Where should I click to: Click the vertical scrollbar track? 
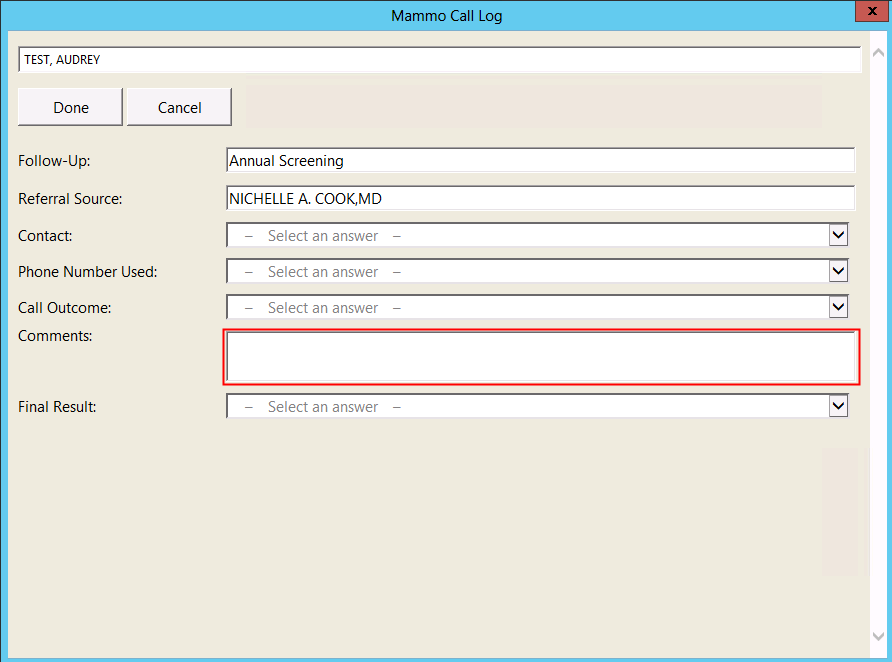pos(877,340)
